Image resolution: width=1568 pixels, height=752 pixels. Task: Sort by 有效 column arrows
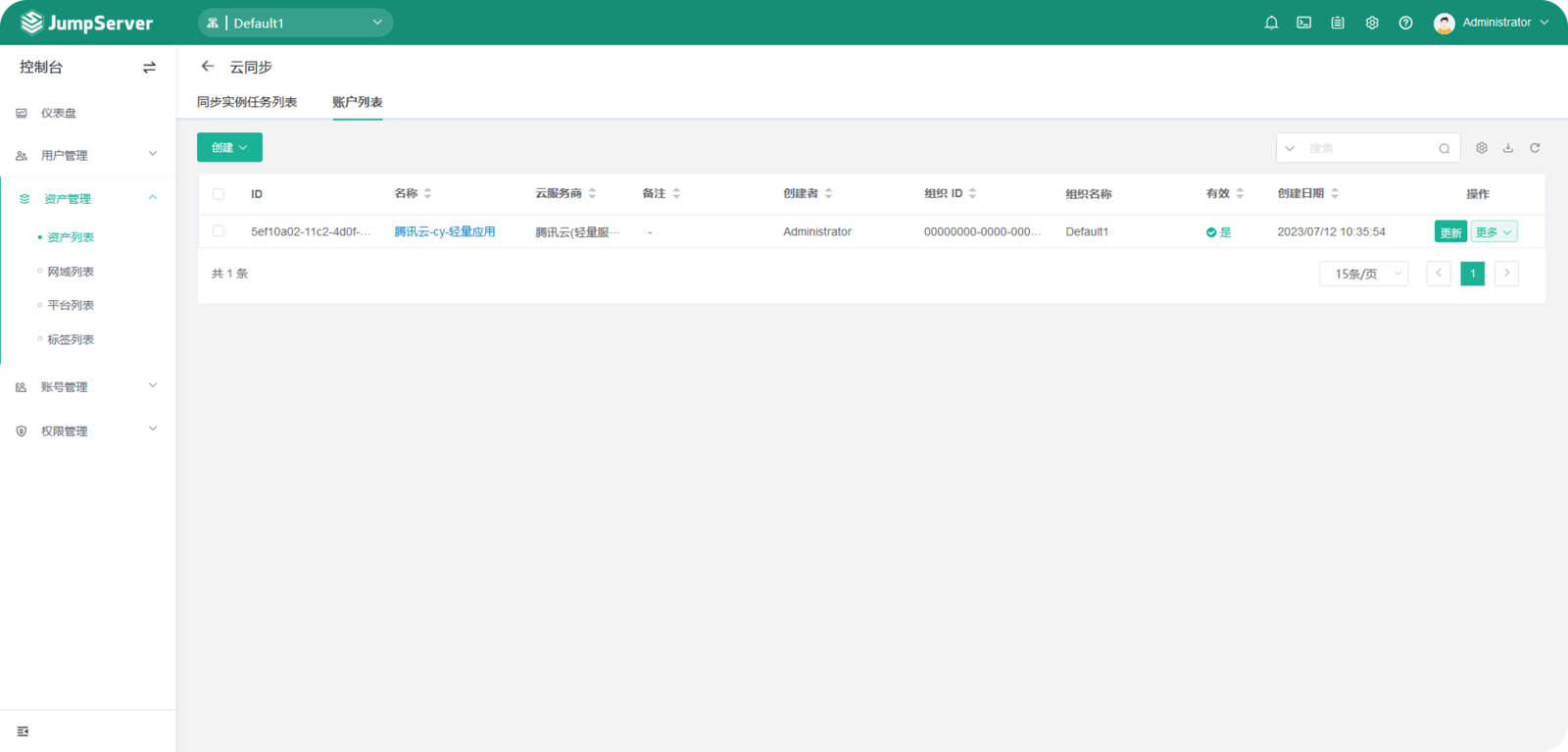click(1240, 193)
